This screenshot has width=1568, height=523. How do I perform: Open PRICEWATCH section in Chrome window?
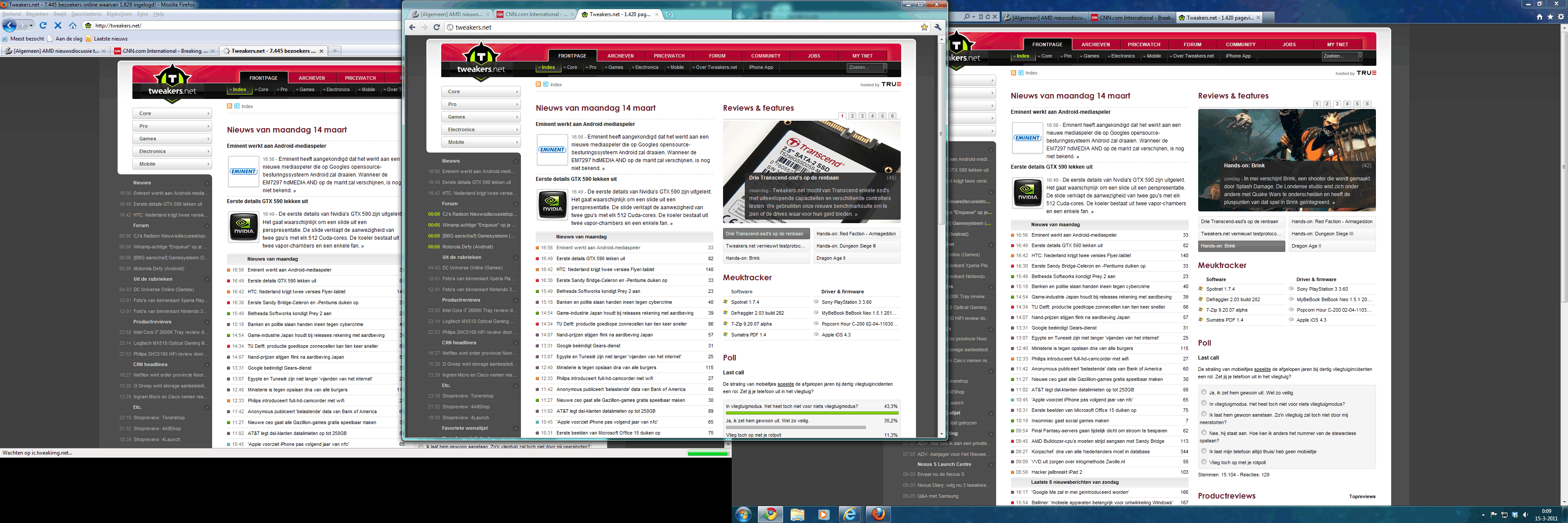tap(669, 56)
